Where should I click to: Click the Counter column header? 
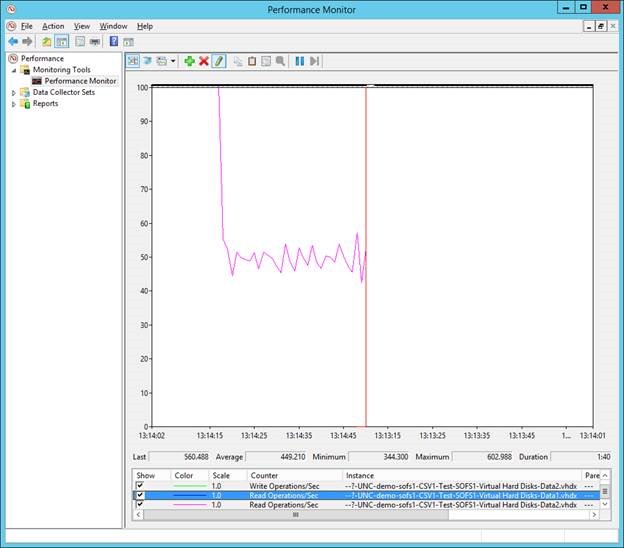click(265, 475)
